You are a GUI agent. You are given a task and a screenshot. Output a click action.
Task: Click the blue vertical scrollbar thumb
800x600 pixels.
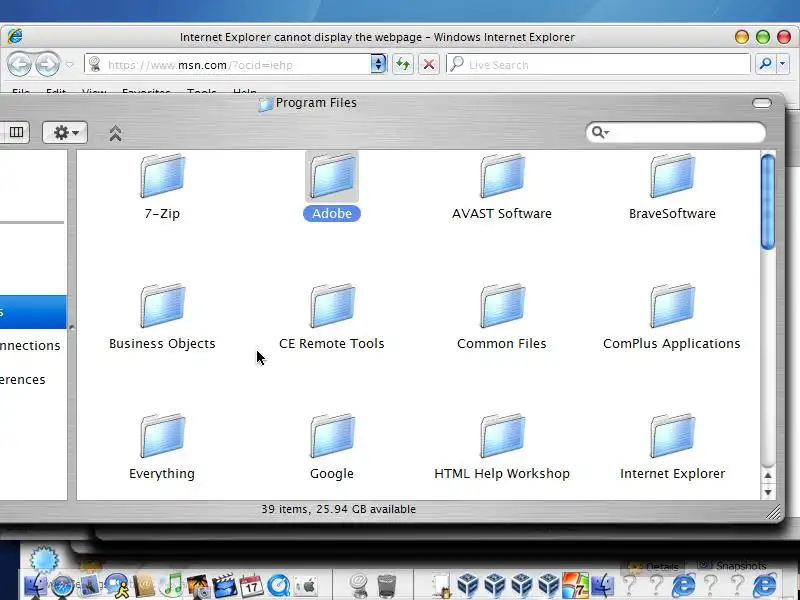click(767, 202)
